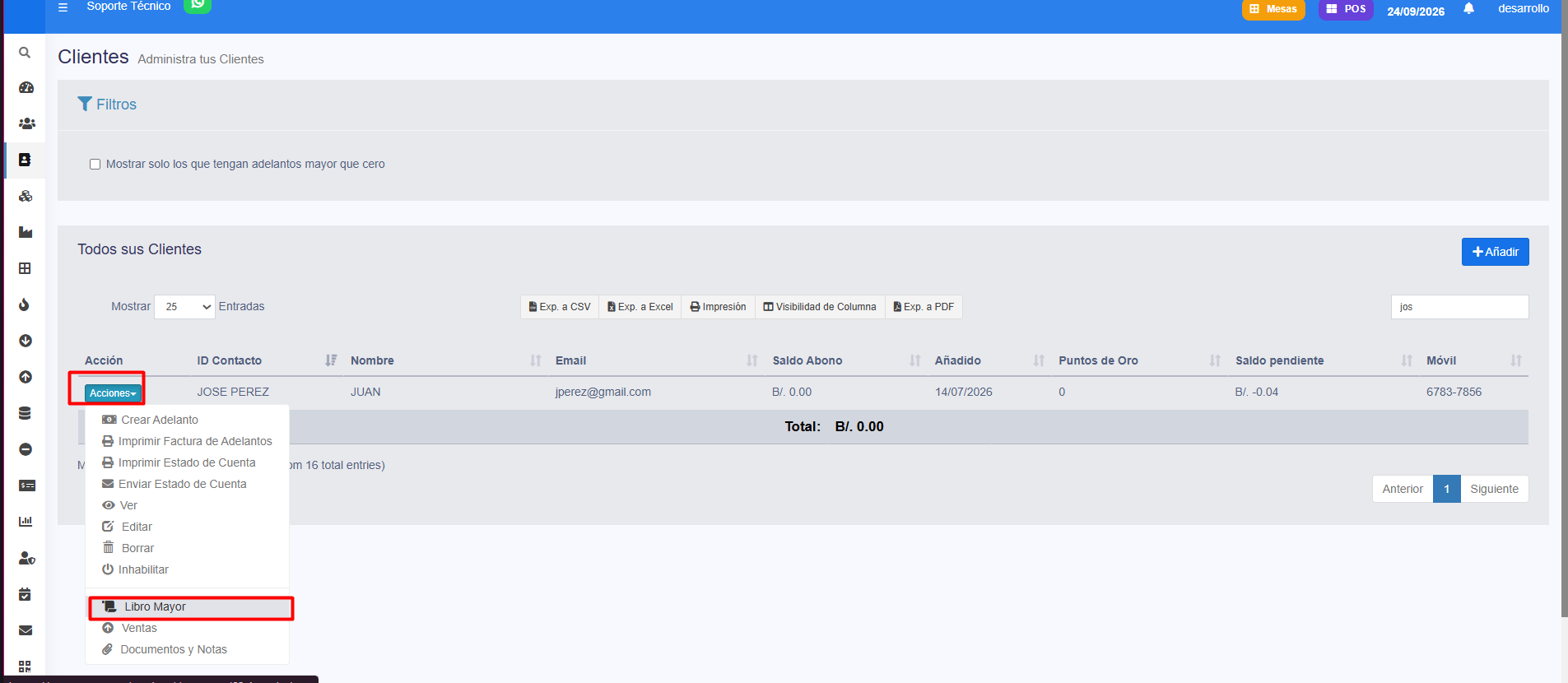1568x683 pixels.
Task: Open the POS button
Action: (x=1346, y=9)
